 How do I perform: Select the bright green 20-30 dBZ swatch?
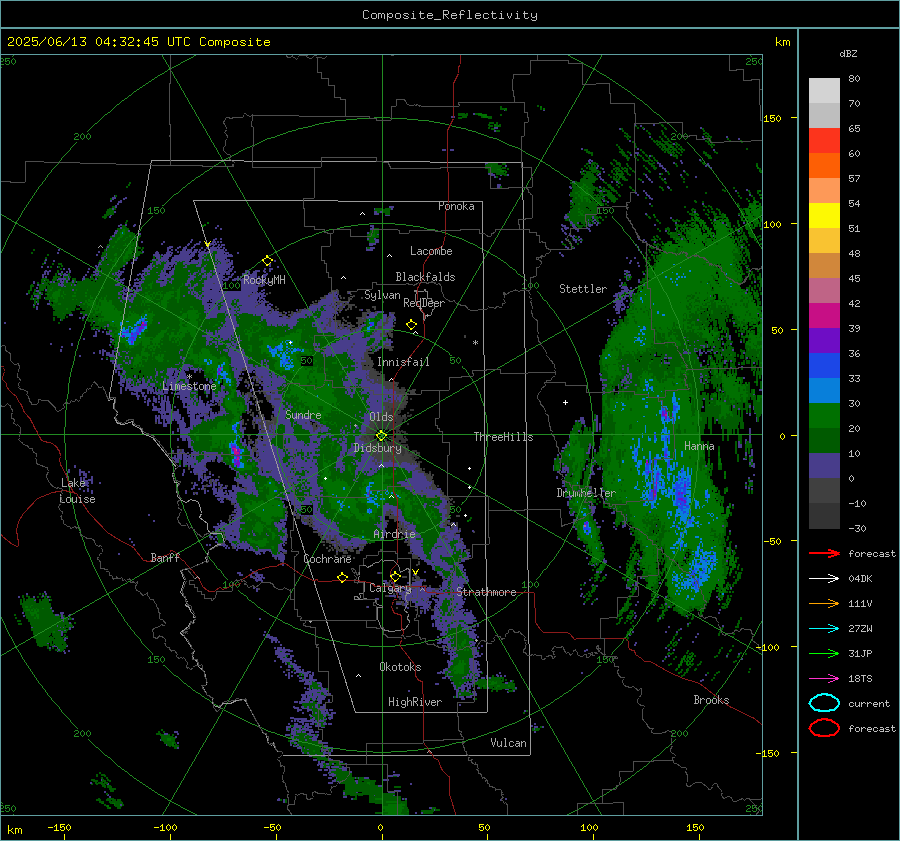[x=824, y=415]
